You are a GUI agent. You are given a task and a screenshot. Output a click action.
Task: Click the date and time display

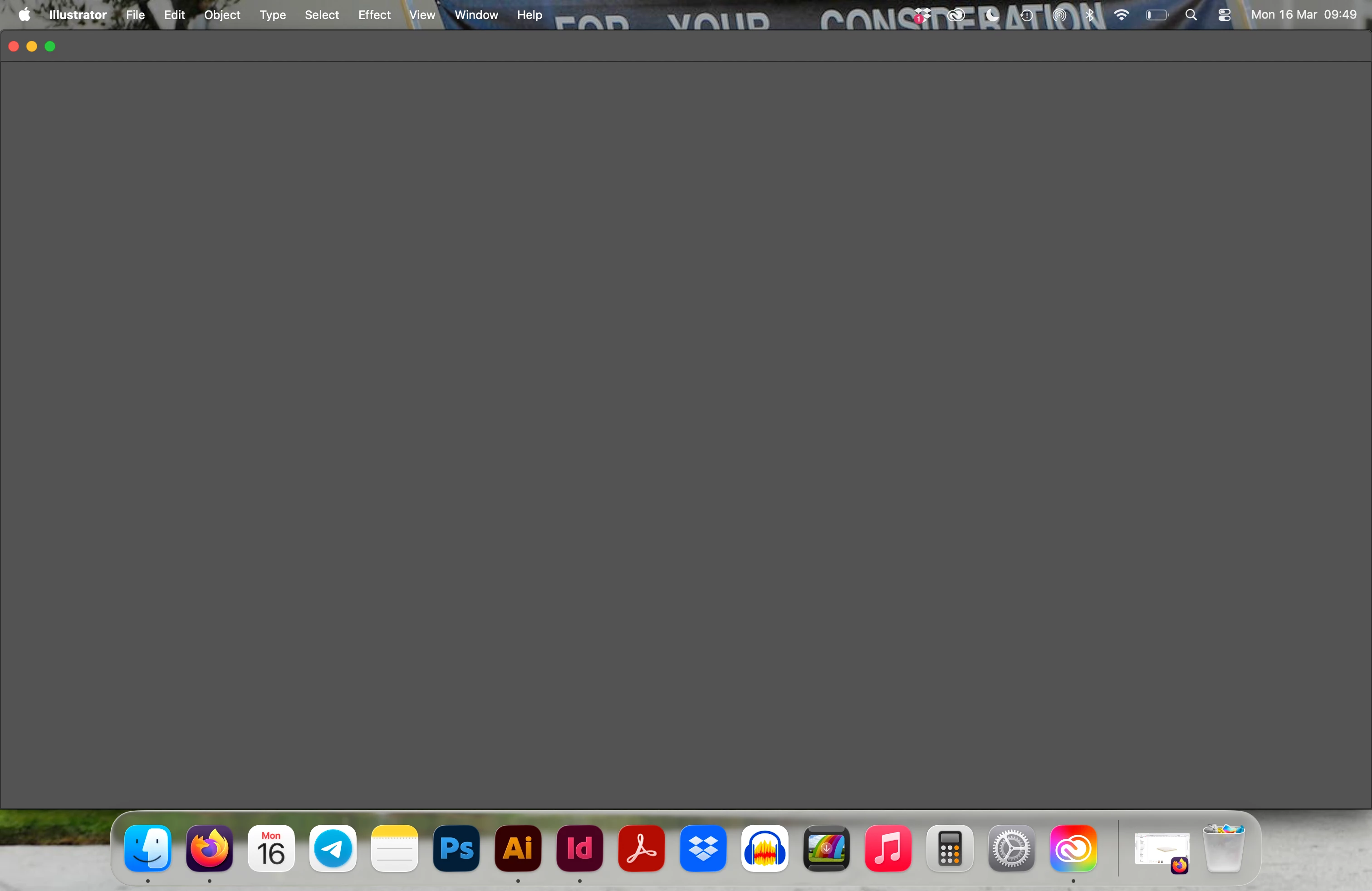(1303, 15)
